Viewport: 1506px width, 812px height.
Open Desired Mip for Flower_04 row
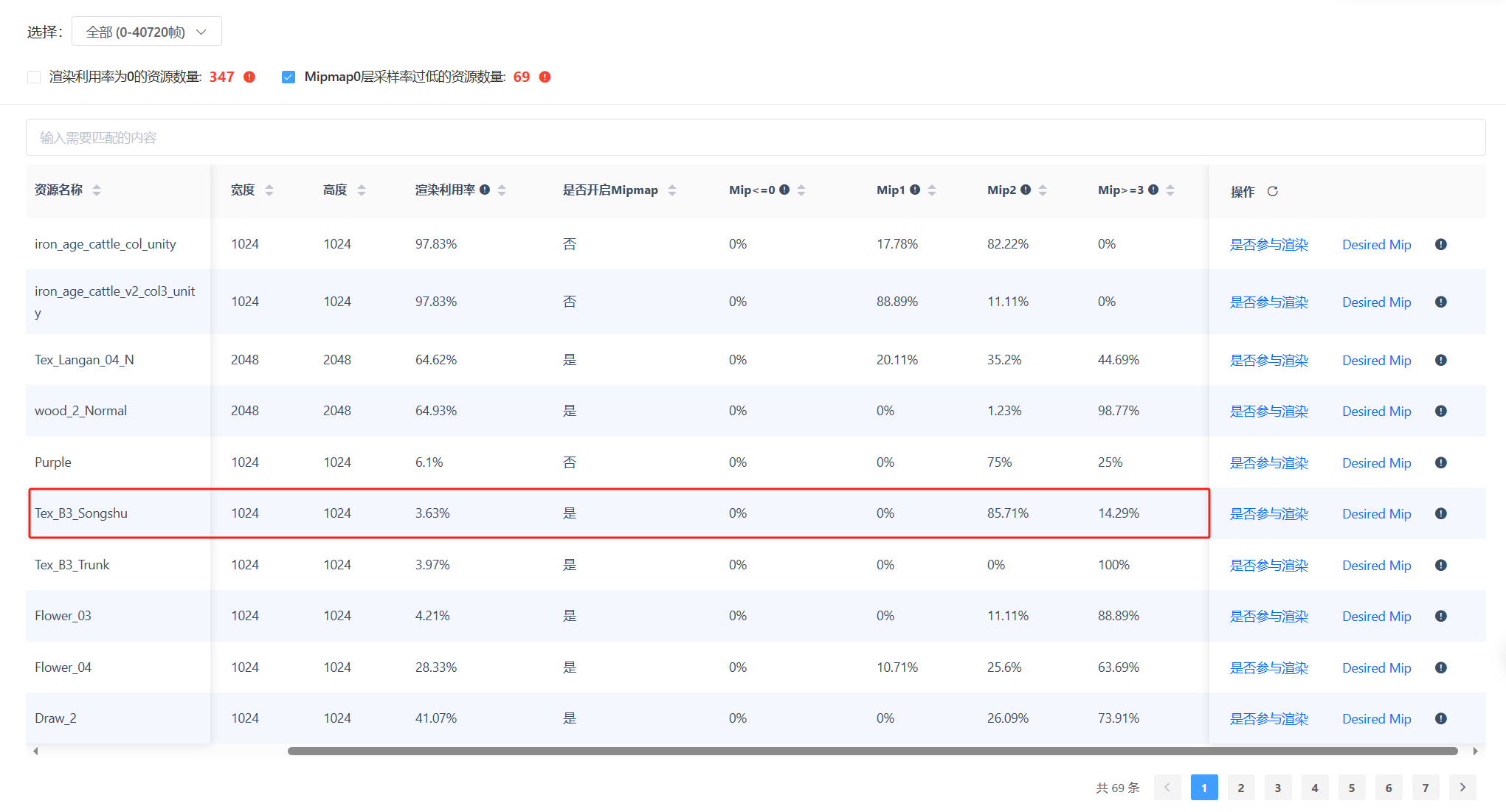[x=1376, y=667]
